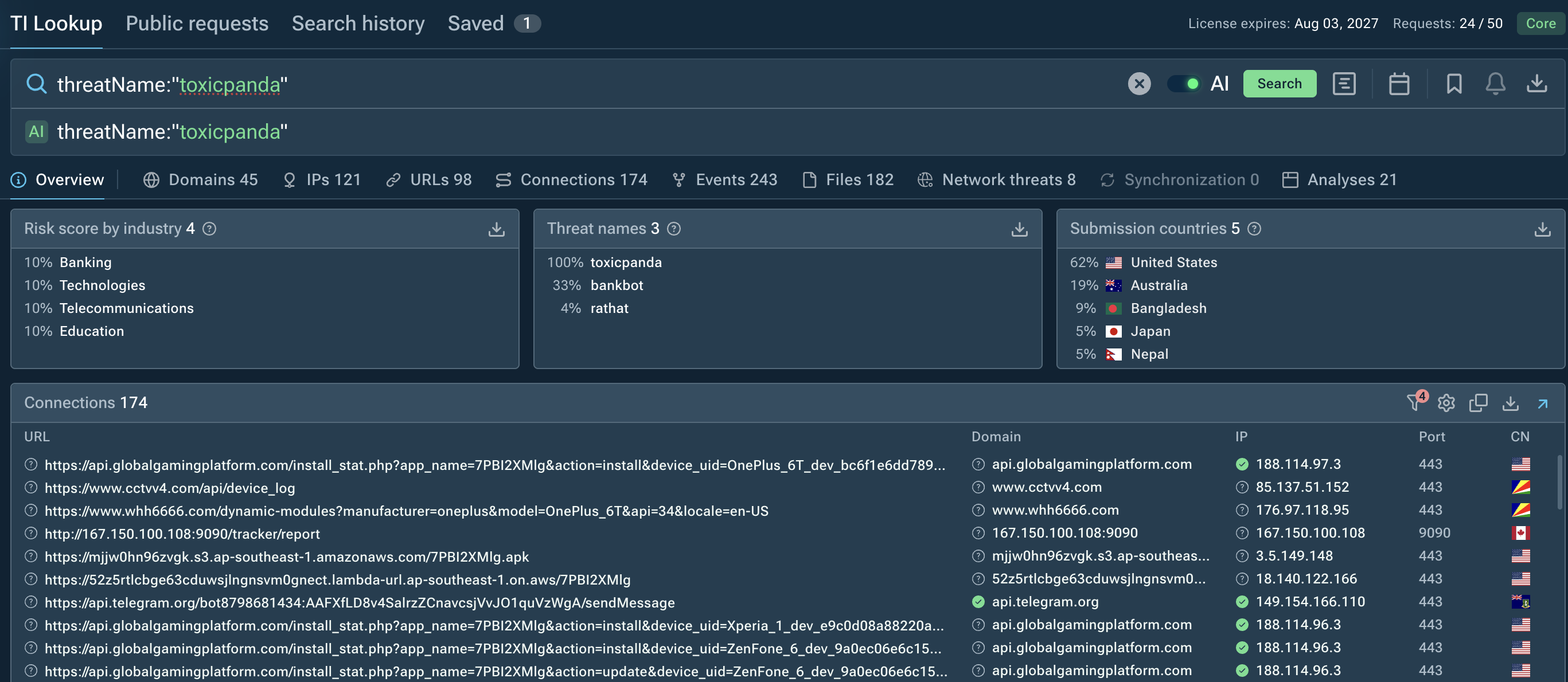Click the notification bell icon
Image resolution: width=1568 pixels, height=682 pixels.
(1495, 83)
